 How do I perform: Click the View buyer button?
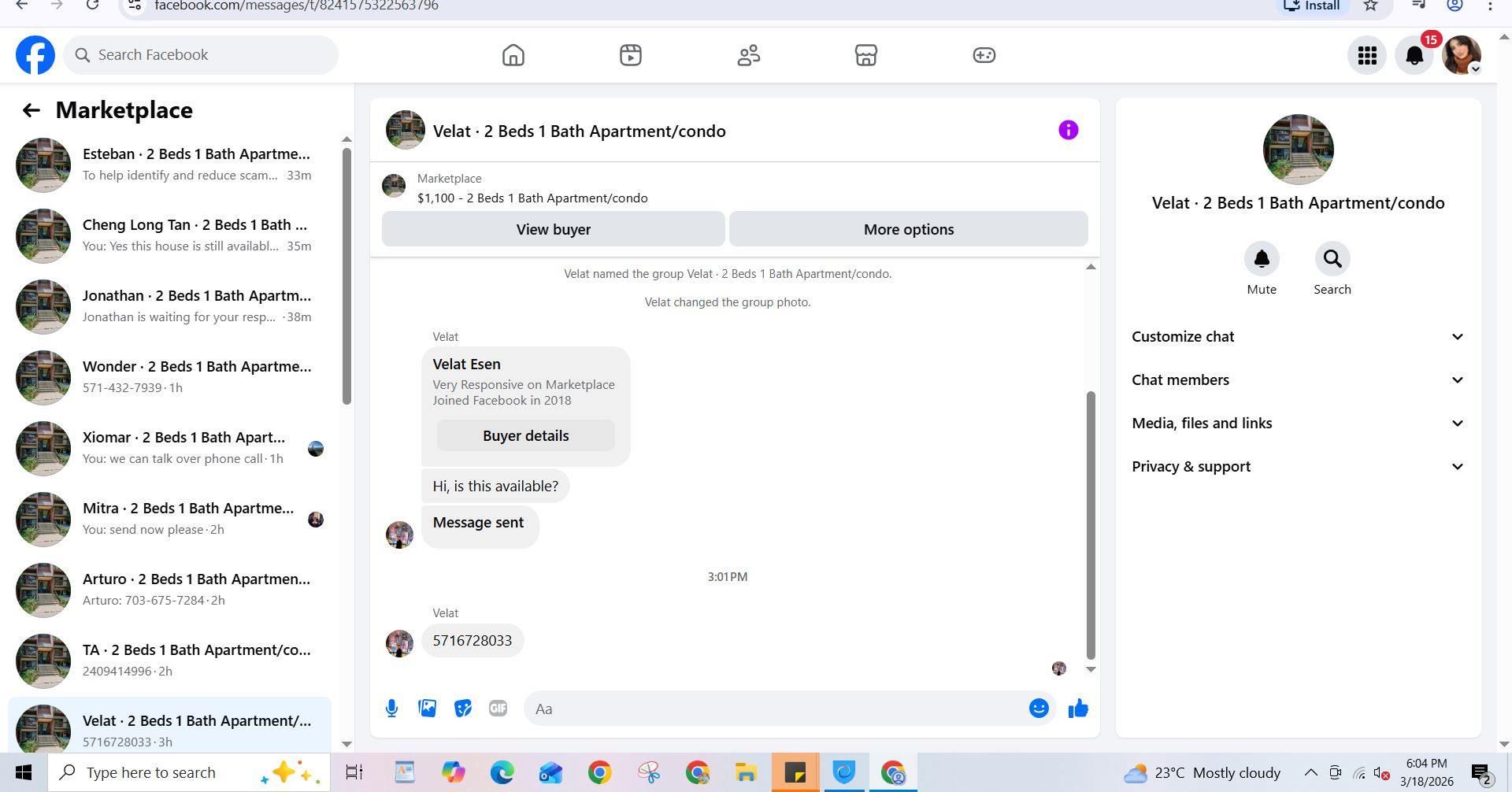tap(554, 229)
